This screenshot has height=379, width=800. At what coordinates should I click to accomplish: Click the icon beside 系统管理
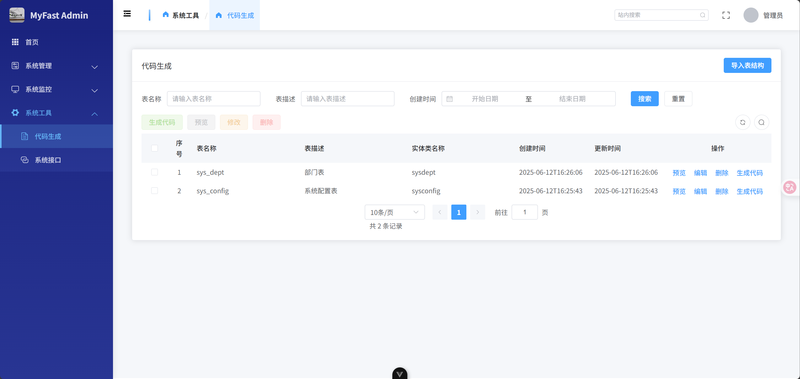tap(15, 66)
